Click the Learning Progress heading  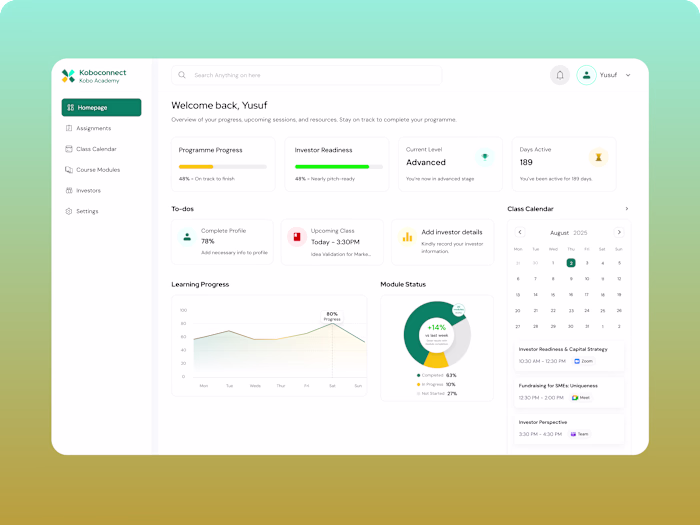[x=200, y=284]
